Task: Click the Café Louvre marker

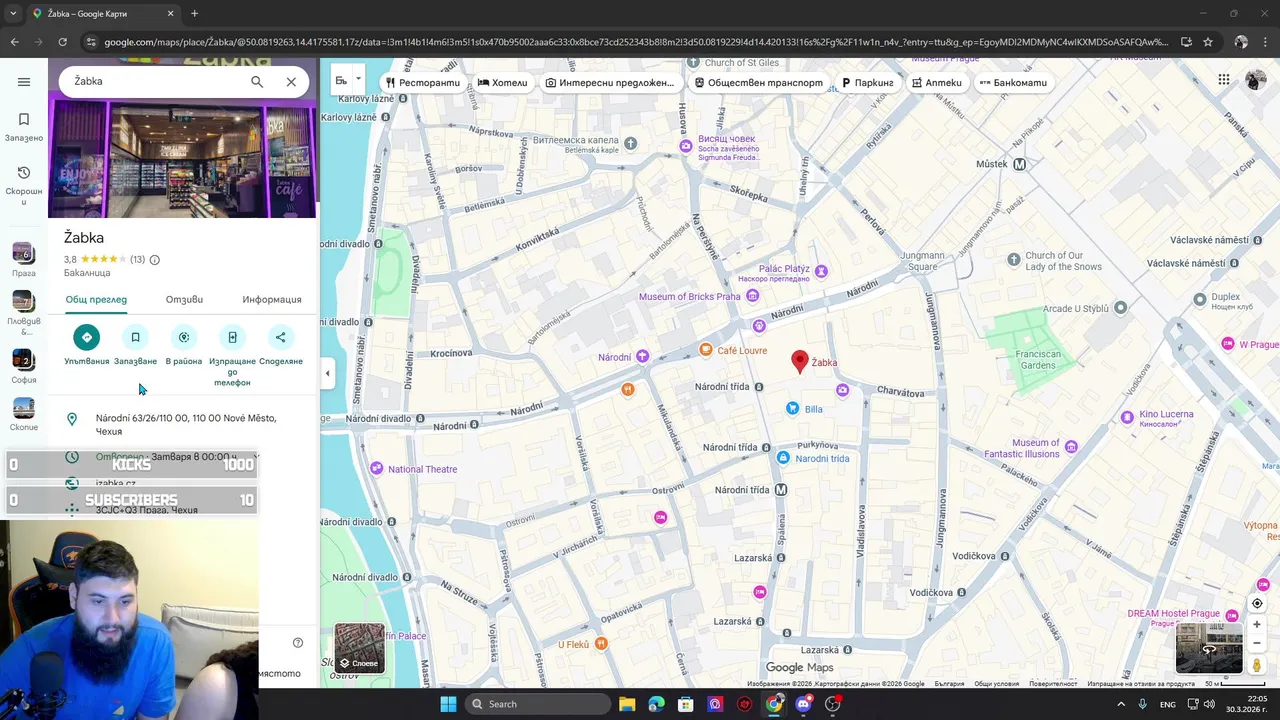Action: coord(706,350)
